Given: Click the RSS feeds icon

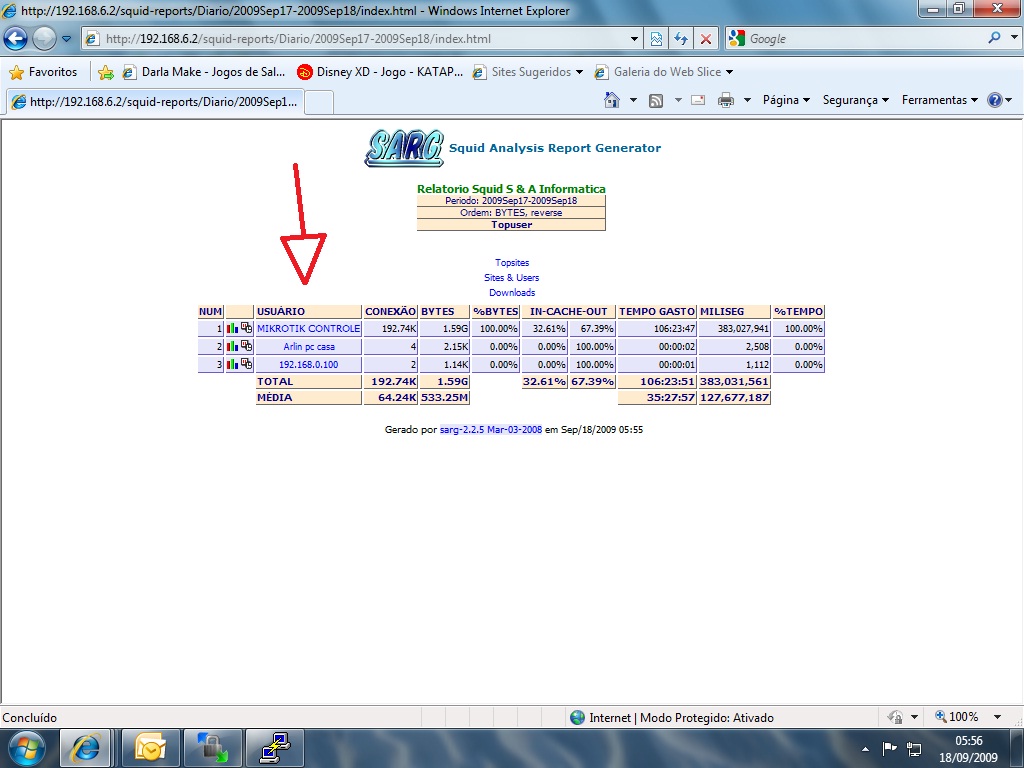Looking at the screenshot, I should pyautogui.click(x=656, y=100).
